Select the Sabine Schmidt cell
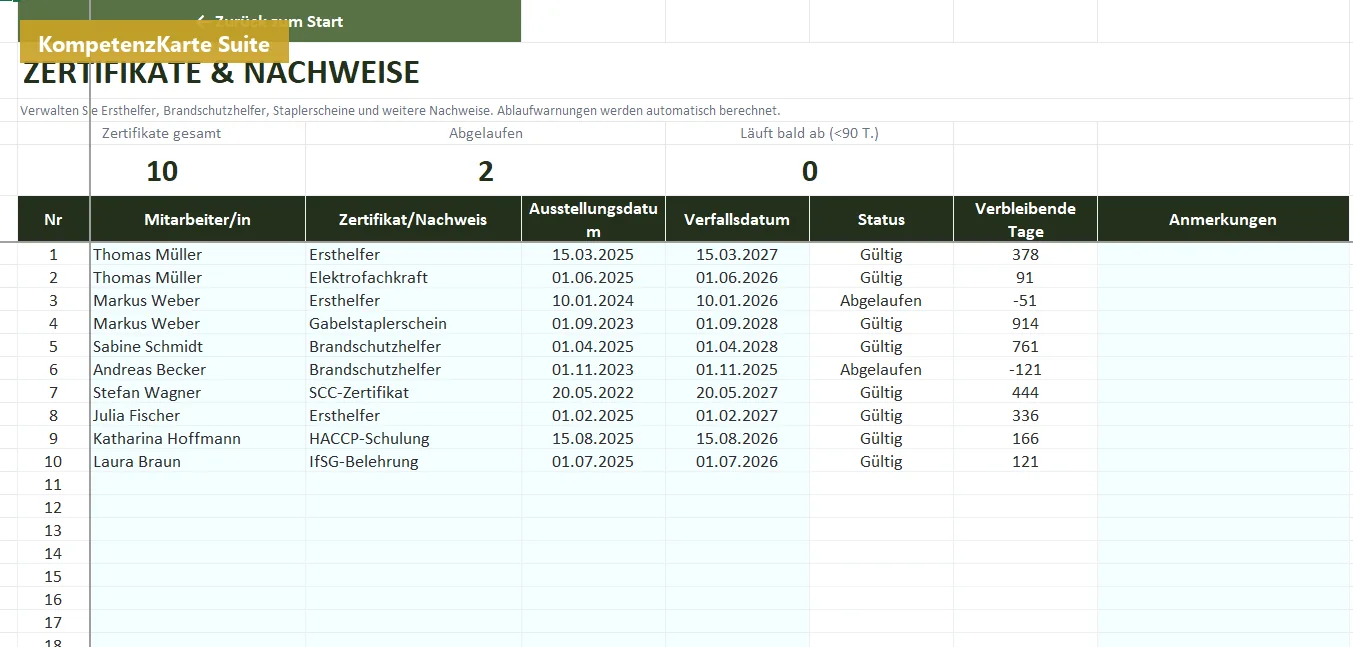This screenshot has width=1353, height=647. pos(198,346)
